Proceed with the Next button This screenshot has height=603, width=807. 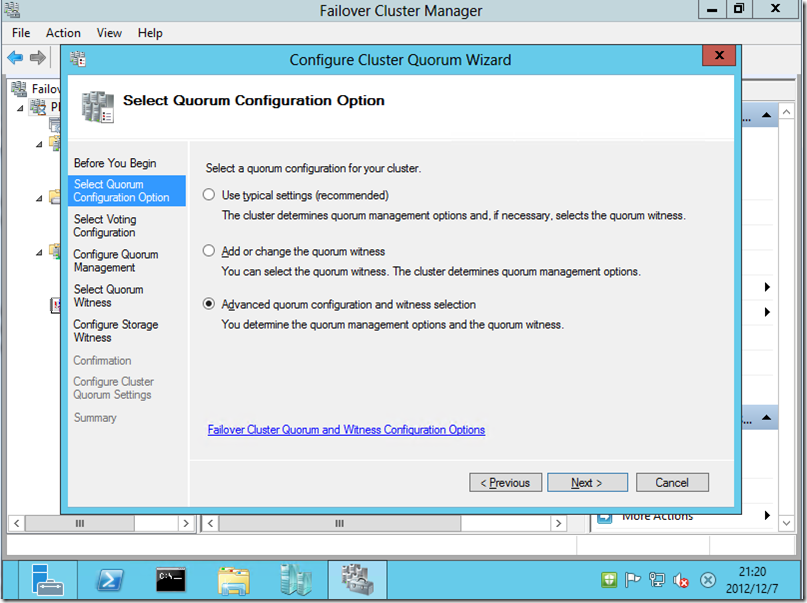point(587,483)
